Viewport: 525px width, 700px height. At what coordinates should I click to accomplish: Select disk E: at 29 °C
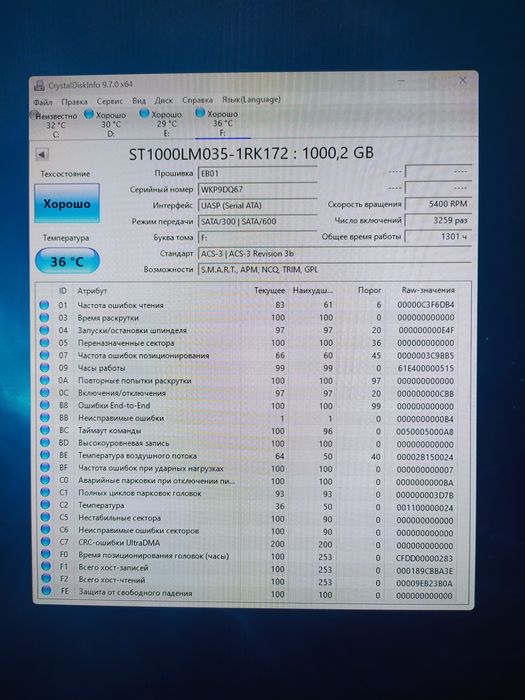[x=163, y=123]
